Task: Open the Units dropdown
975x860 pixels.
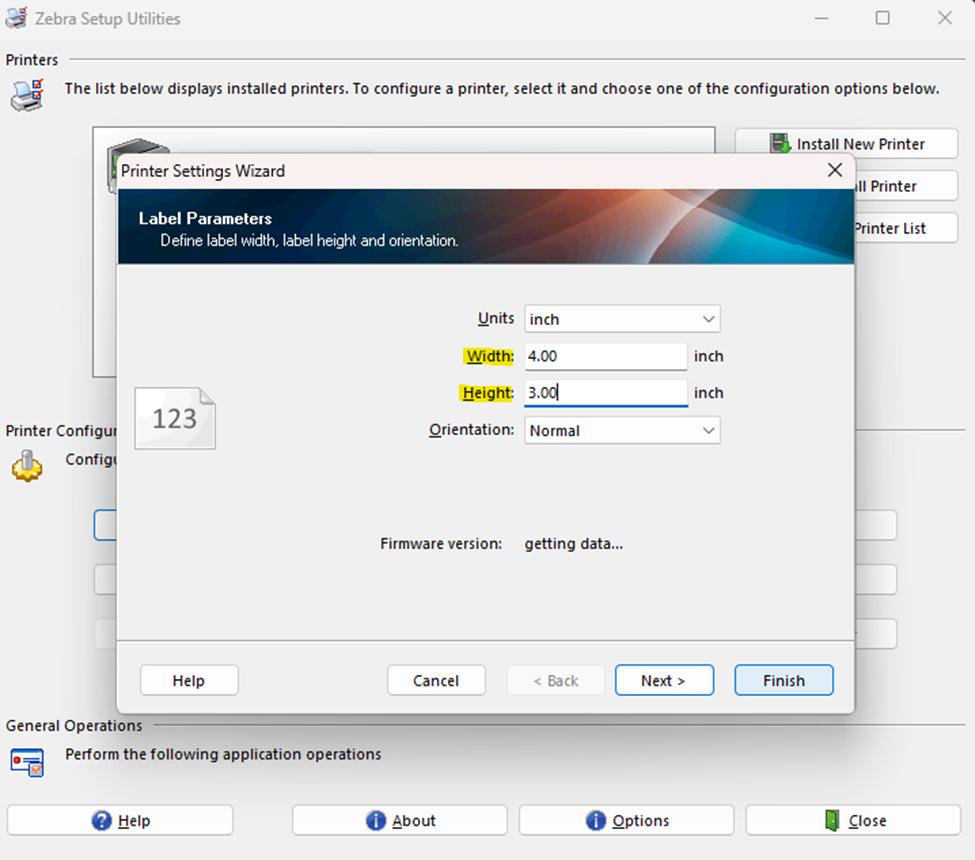Action: tap(622, 319)
